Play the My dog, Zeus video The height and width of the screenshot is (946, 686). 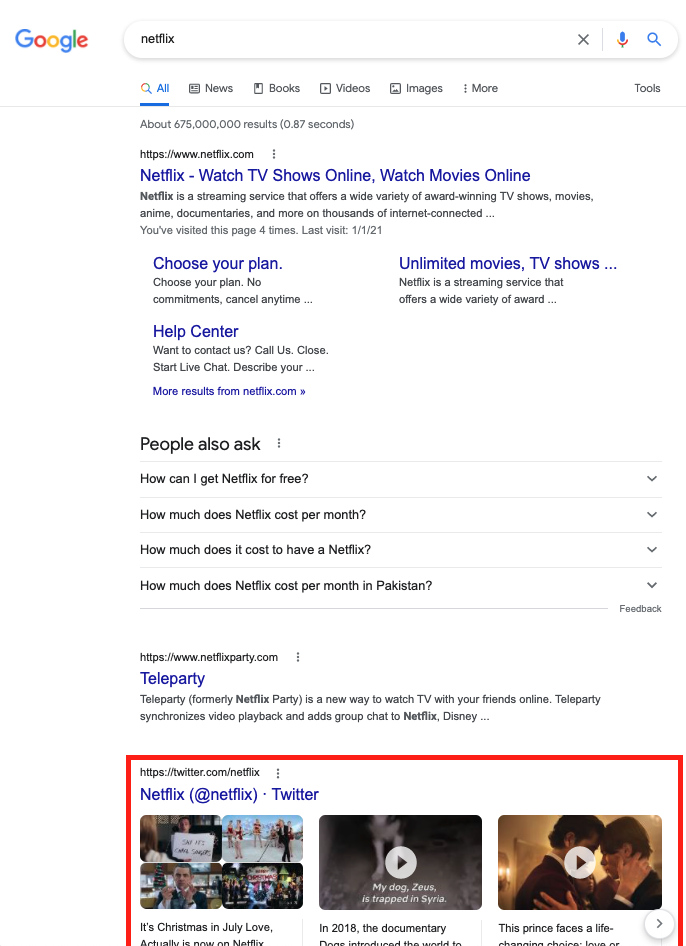click(x=401, y=862)
